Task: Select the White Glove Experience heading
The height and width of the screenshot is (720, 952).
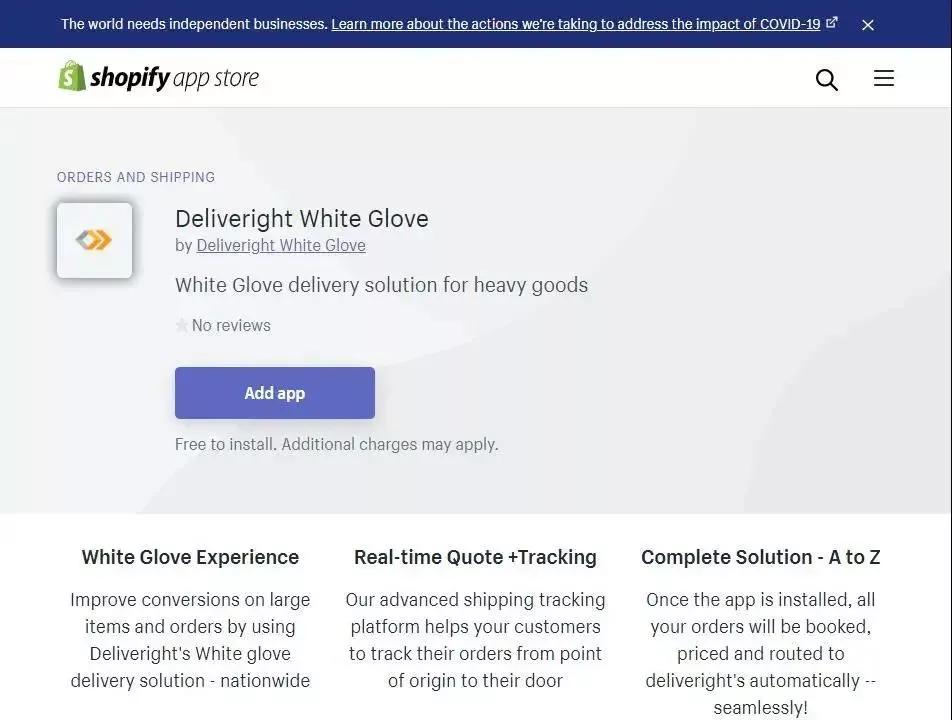Action: click(190, 557)
